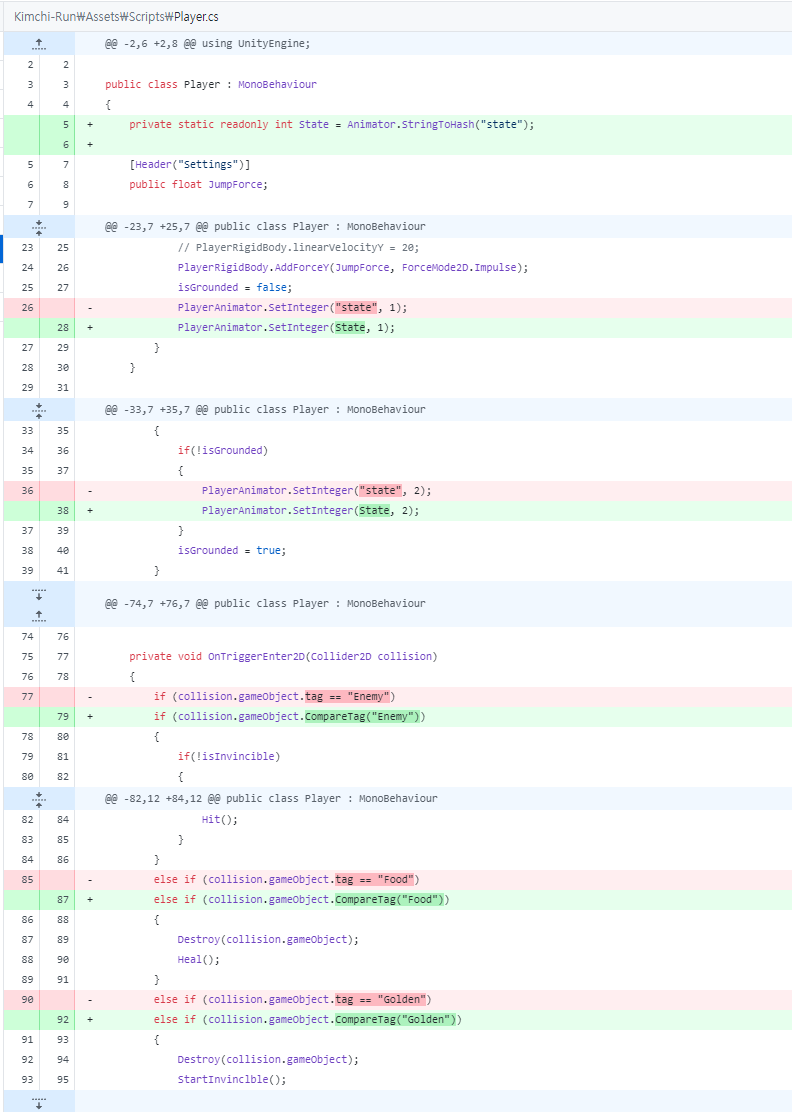The height and width of the screenshot is (1112, 792).
Task: Expand down arrow above the '-74,7 +76,7' hunk
Action: (39, 594)
